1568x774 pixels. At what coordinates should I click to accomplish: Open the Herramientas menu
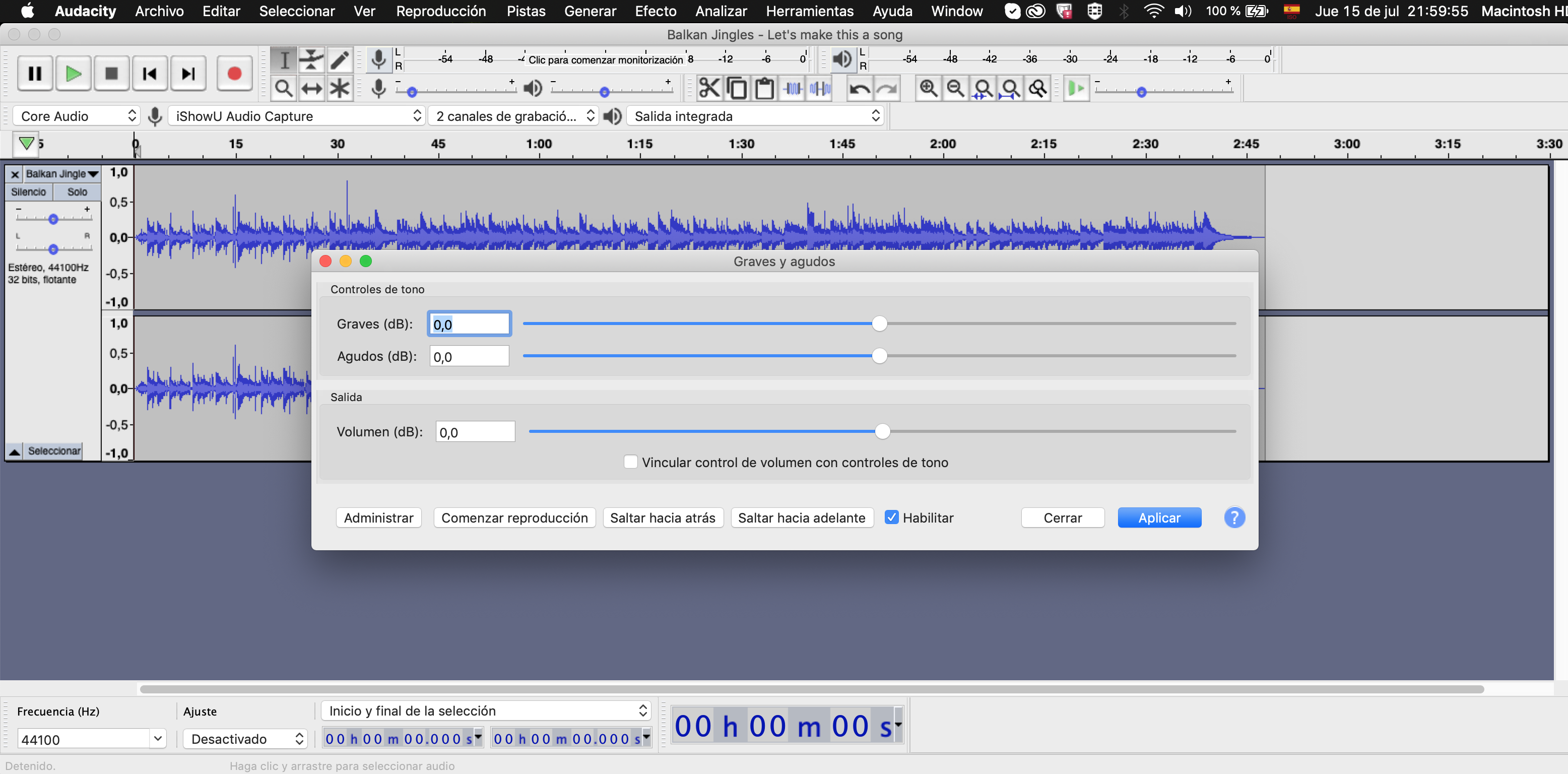810,11
